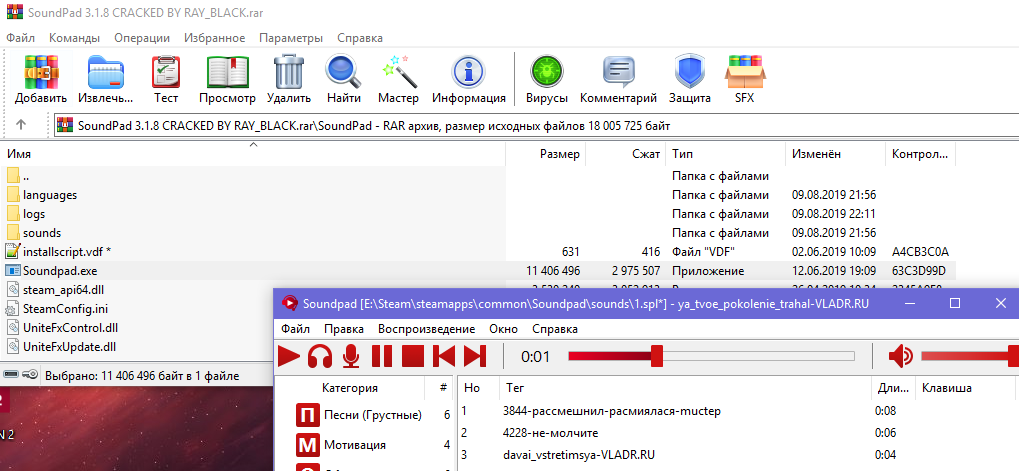Viewport: 1019px width, 471px height.
Task: Launch the Мастер wizard wand icon
Action: (398, 71)
